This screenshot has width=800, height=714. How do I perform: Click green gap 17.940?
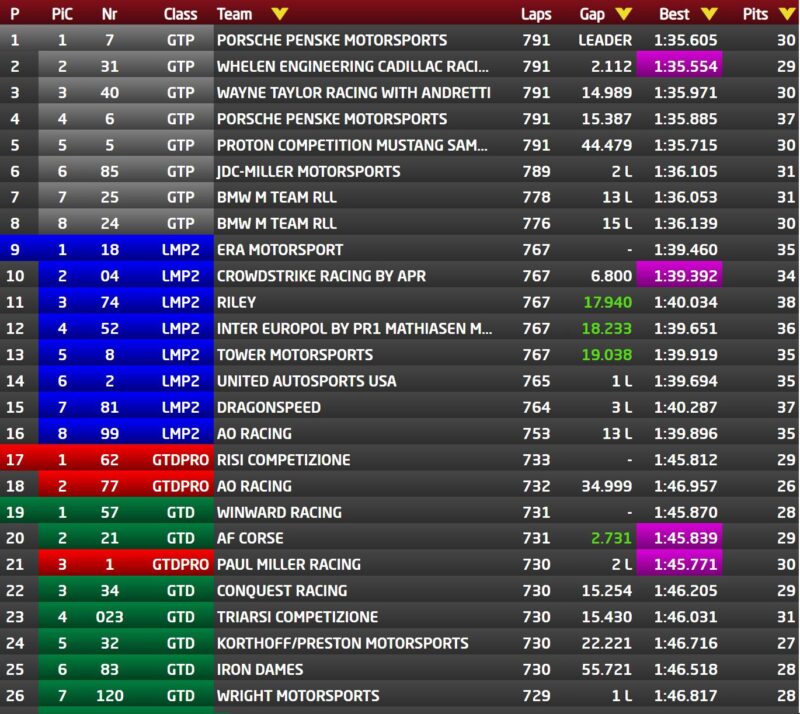point(607,302)
